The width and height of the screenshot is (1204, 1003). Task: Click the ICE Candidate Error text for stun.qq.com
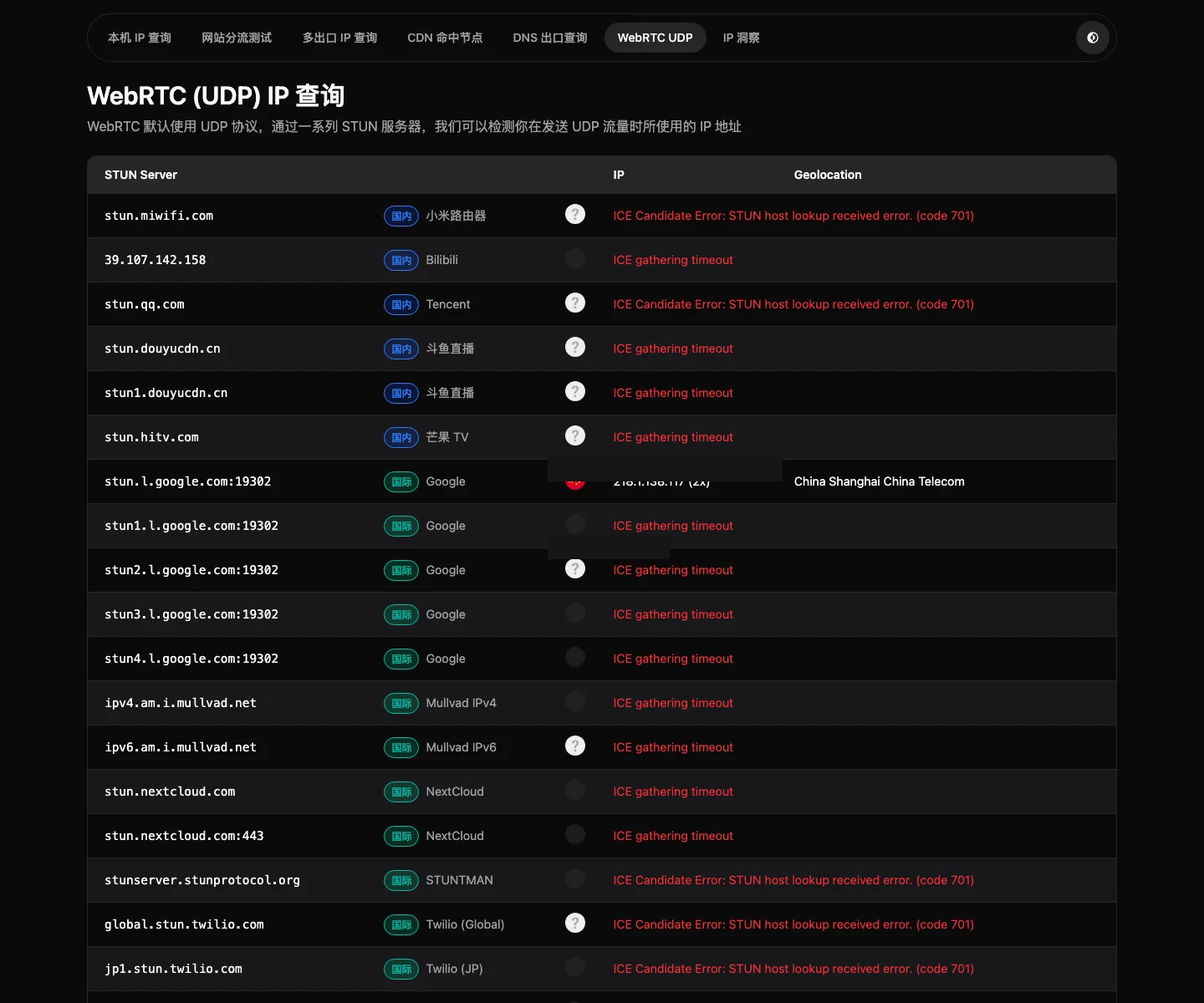click(x=793, y=304)
